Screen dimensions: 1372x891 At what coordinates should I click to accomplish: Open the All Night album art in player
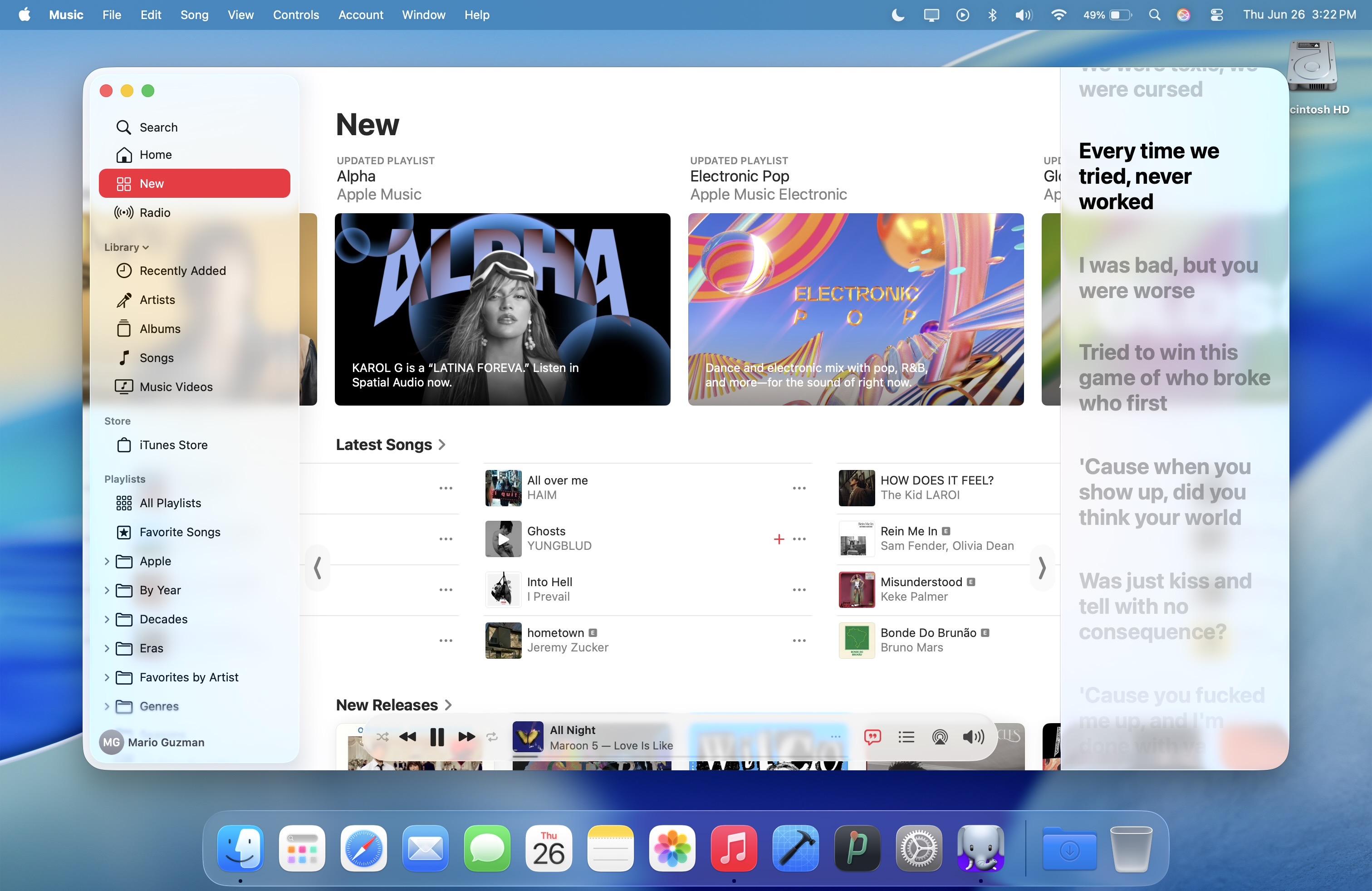[528, 737]
